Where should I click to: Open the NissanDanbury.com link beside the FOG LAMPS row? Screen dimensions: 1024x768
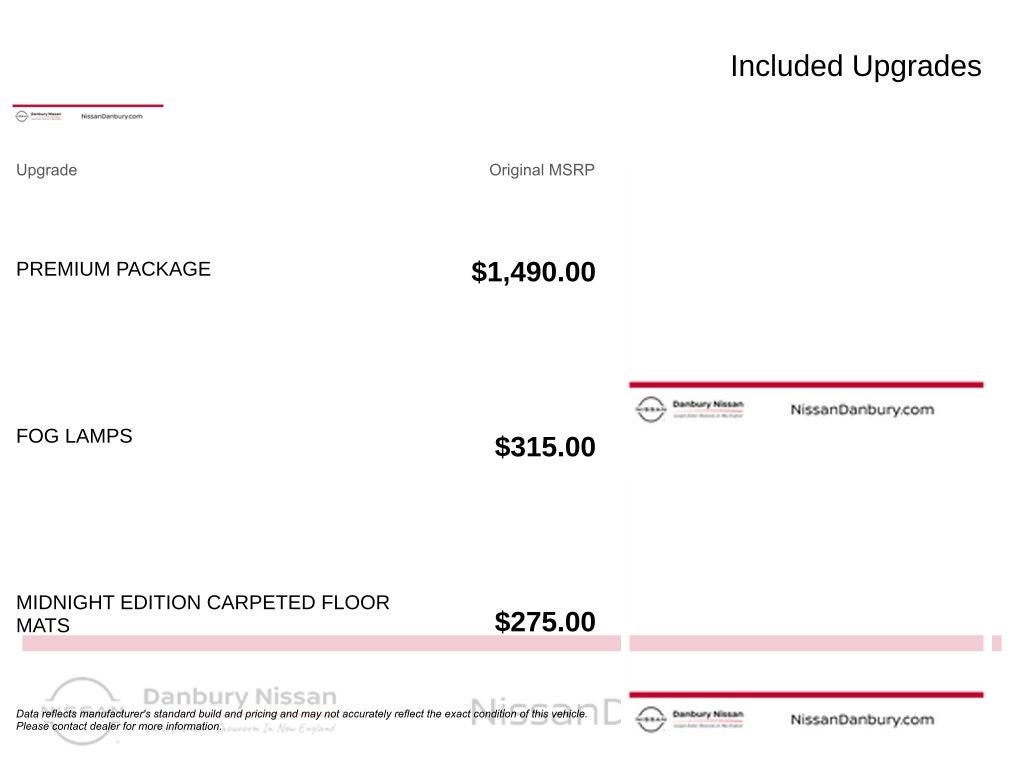pos(862,409)
